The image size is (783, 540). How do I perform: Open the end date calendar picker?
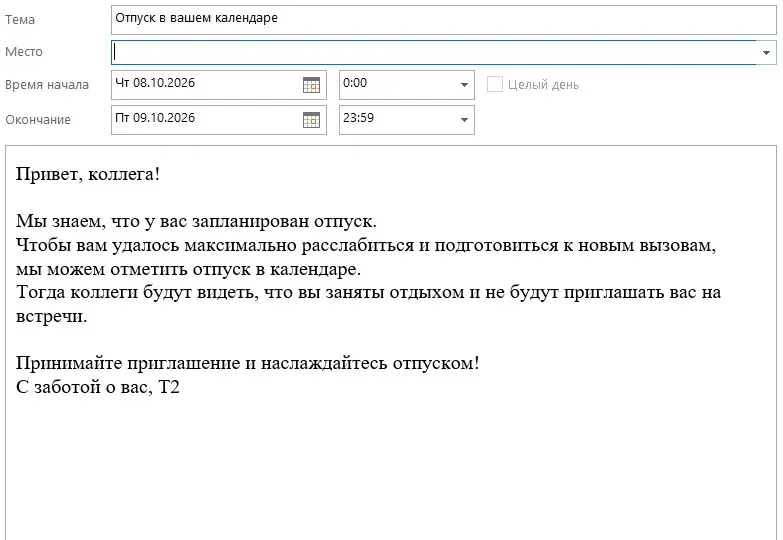[311, 120]
